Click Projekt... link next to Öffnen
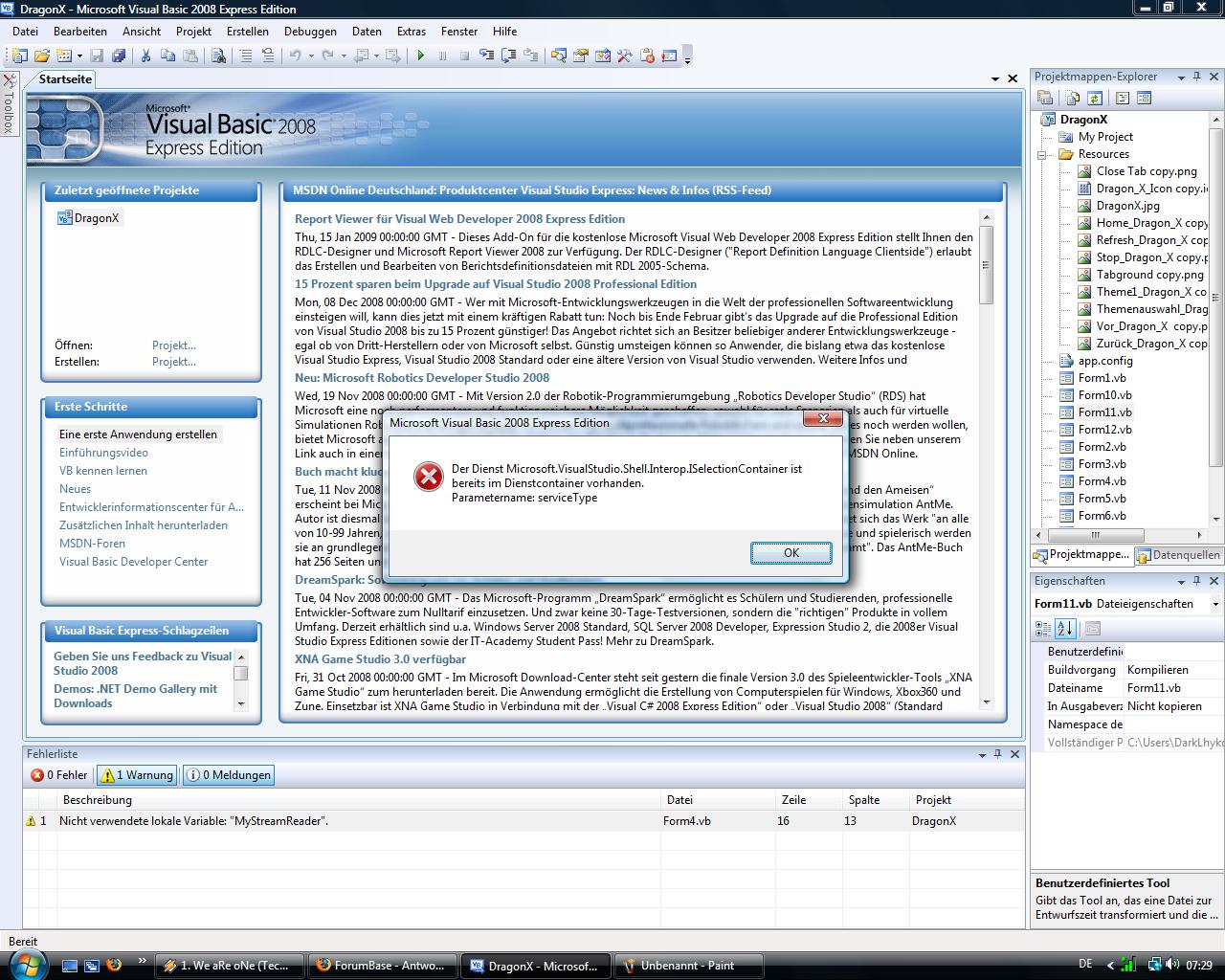 pyautogui.click(x=174, y=345)
